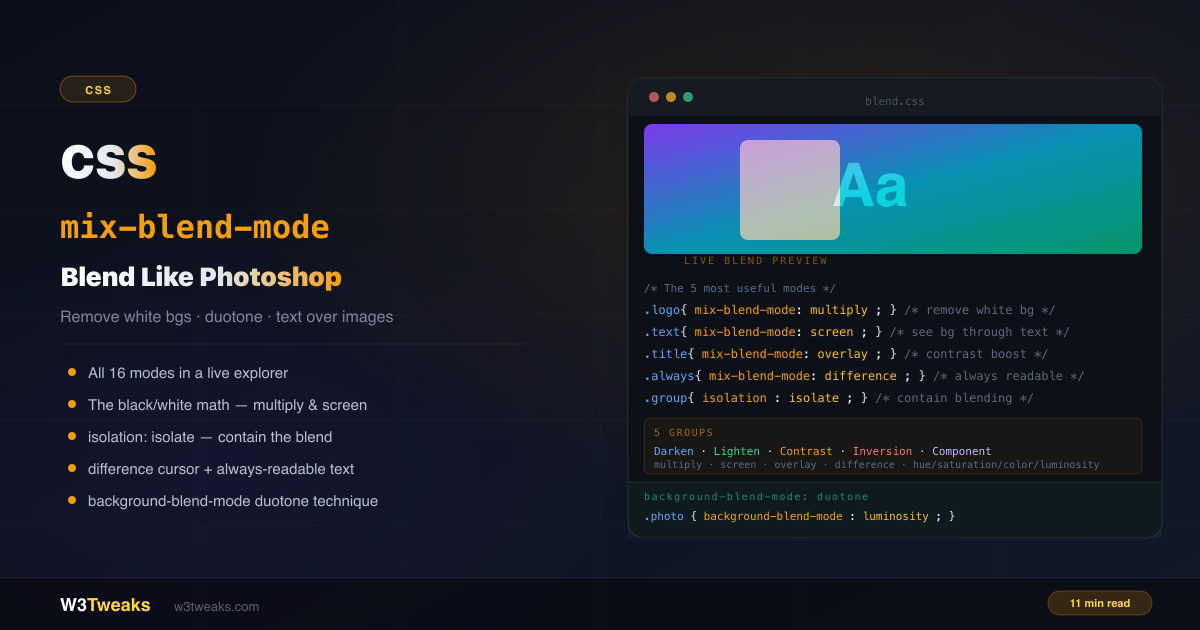The image size is (1200, 630).
Task: Click bullet 'The black/white math — multiply & screen'
Action: [x=227, y=405]
